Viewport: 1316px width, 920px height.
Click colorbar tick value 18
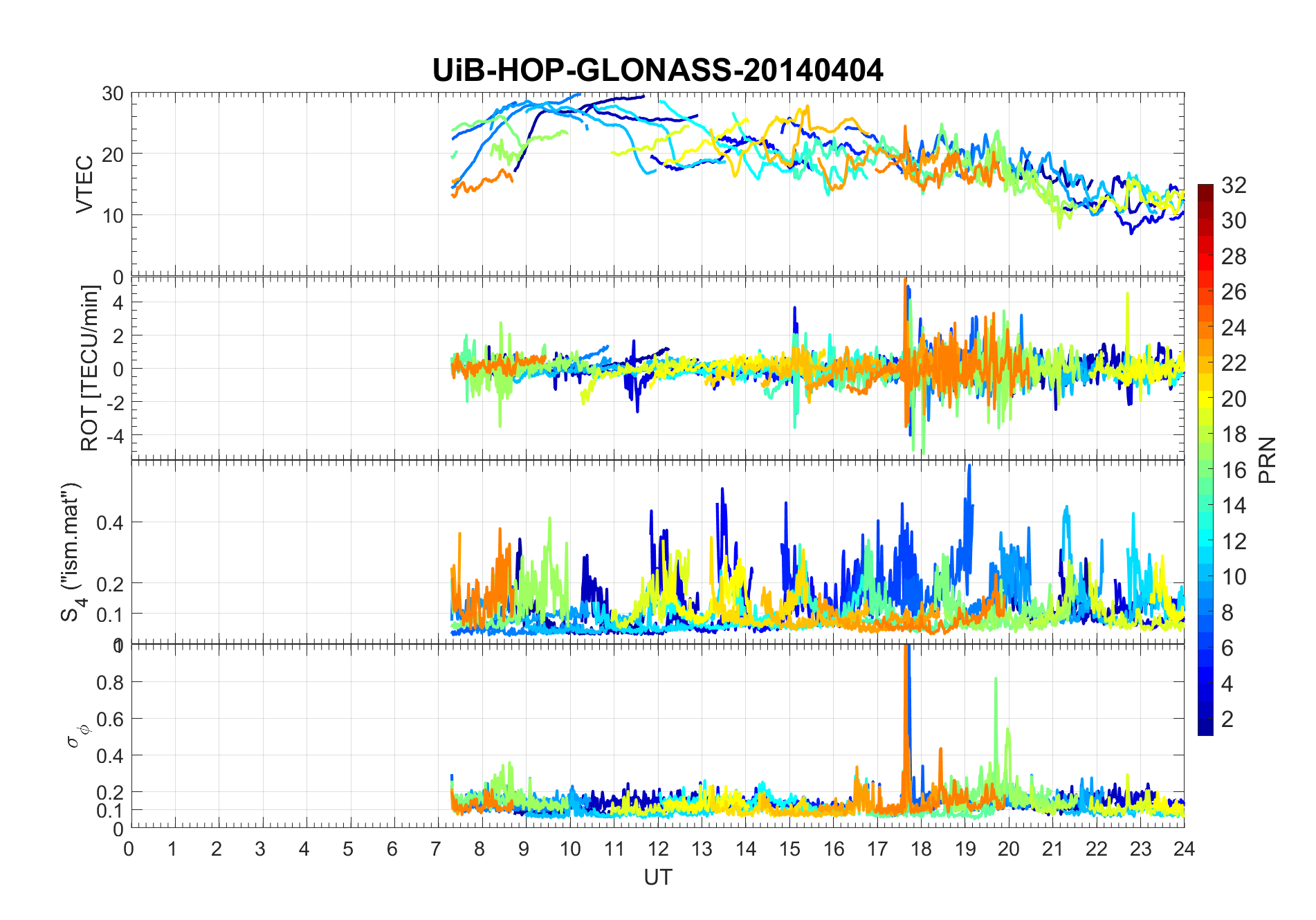(1234, 434)
